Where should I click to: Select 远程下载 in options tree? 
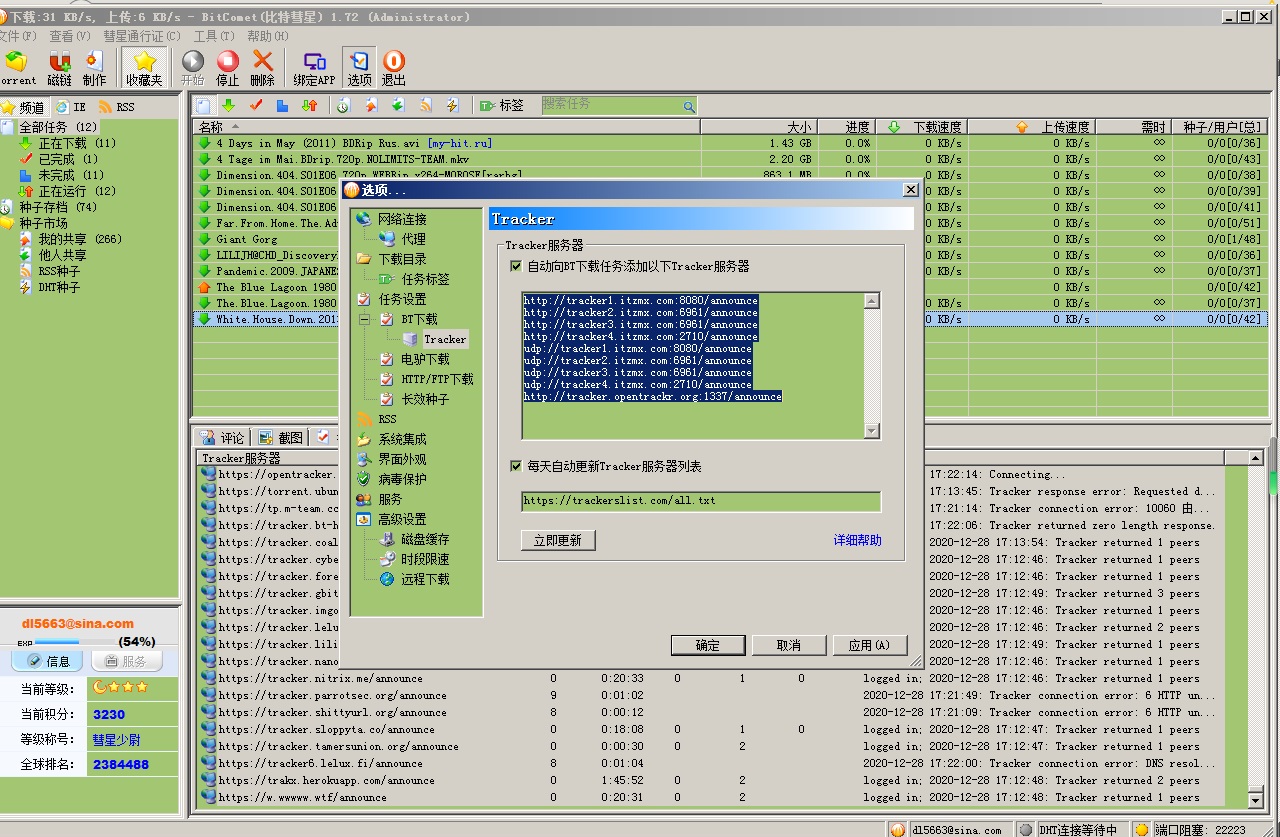tap(425, 579)
